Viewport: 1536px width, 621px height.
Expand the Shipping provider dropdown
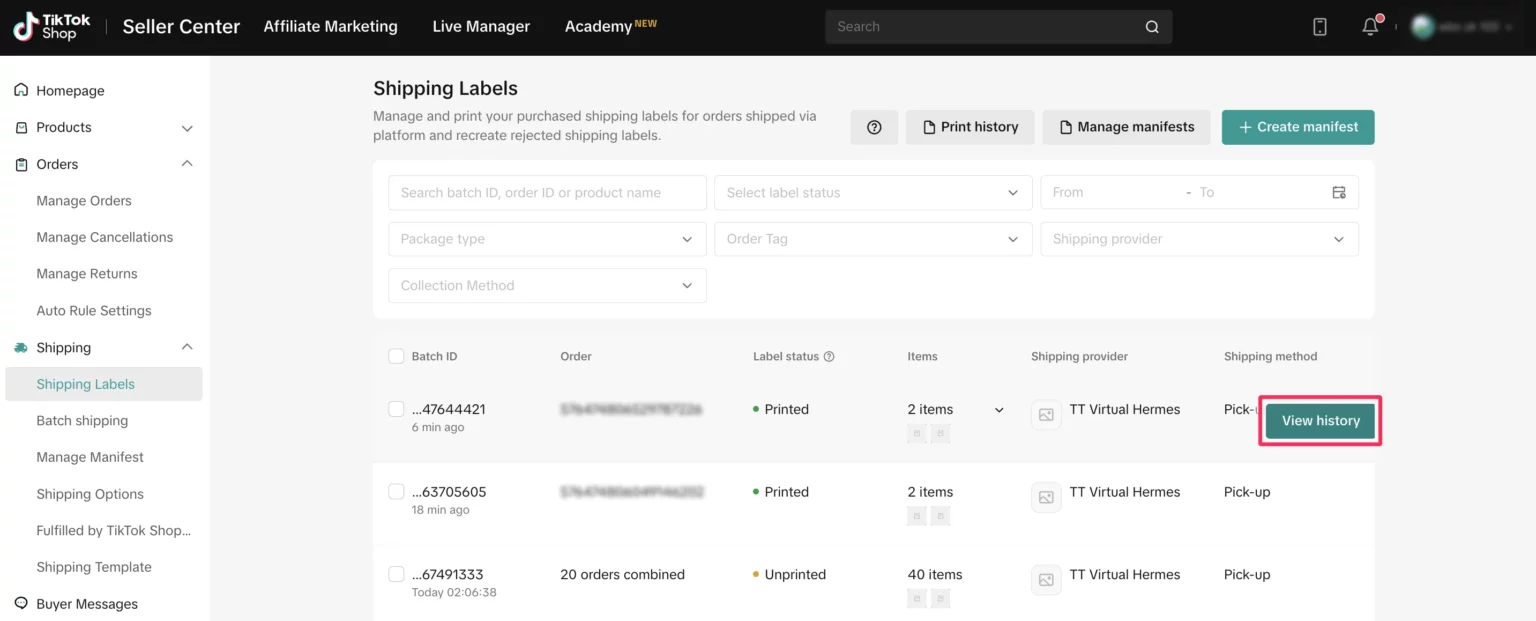coord(1198,239)
